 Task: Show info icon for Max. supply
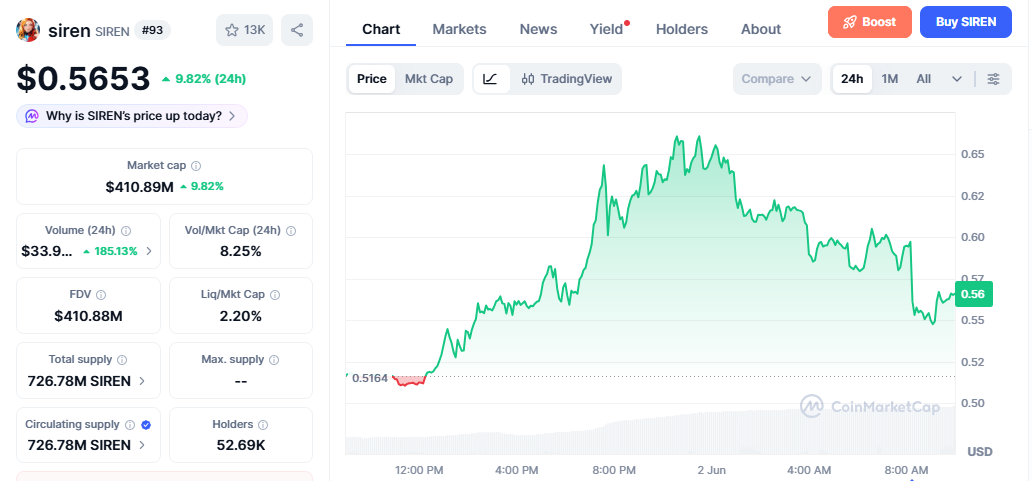pyautogui.click(x=274, y=360)
